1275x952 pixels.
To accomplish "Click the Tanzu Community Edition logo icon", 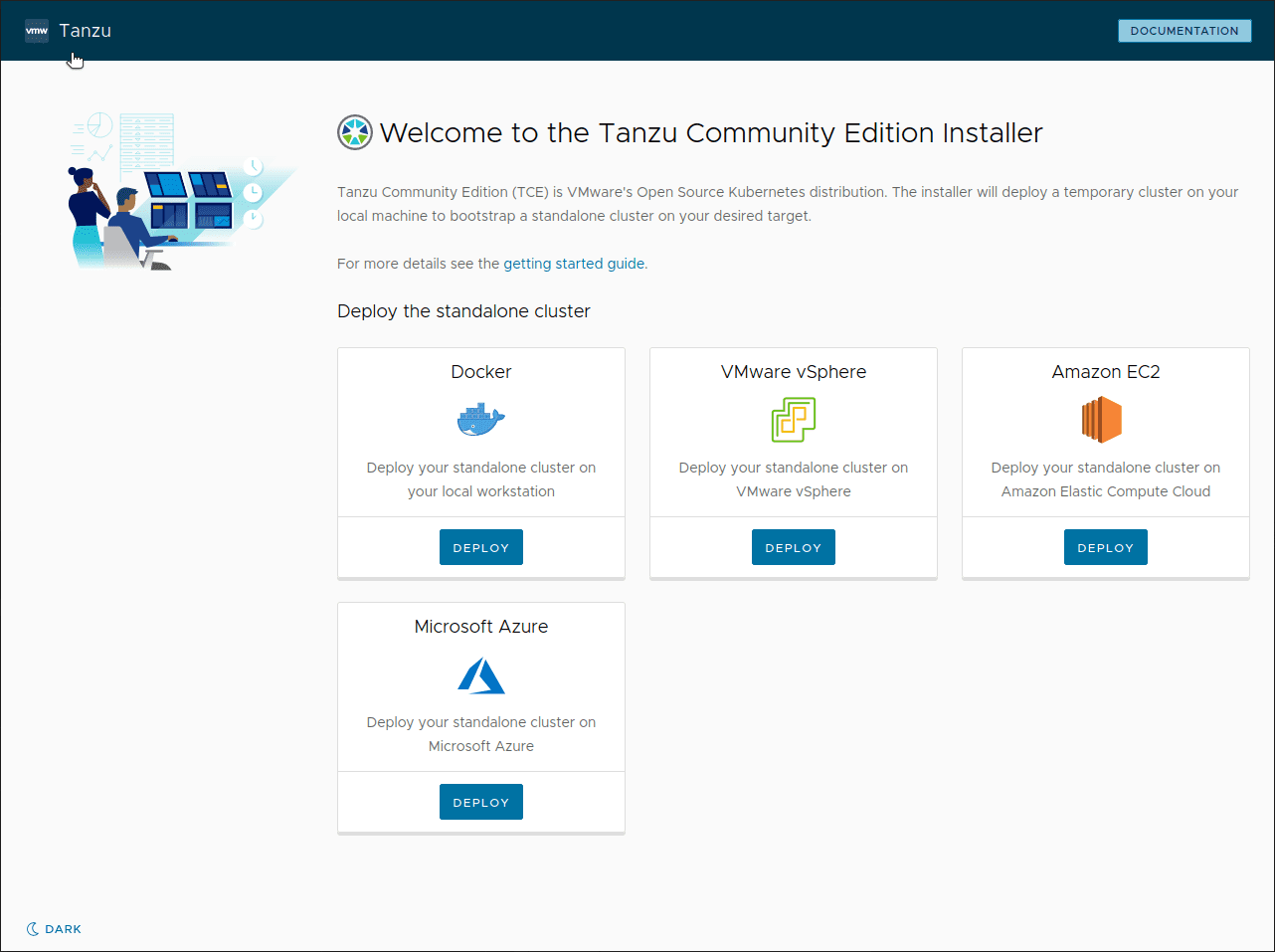I will 355,132.
